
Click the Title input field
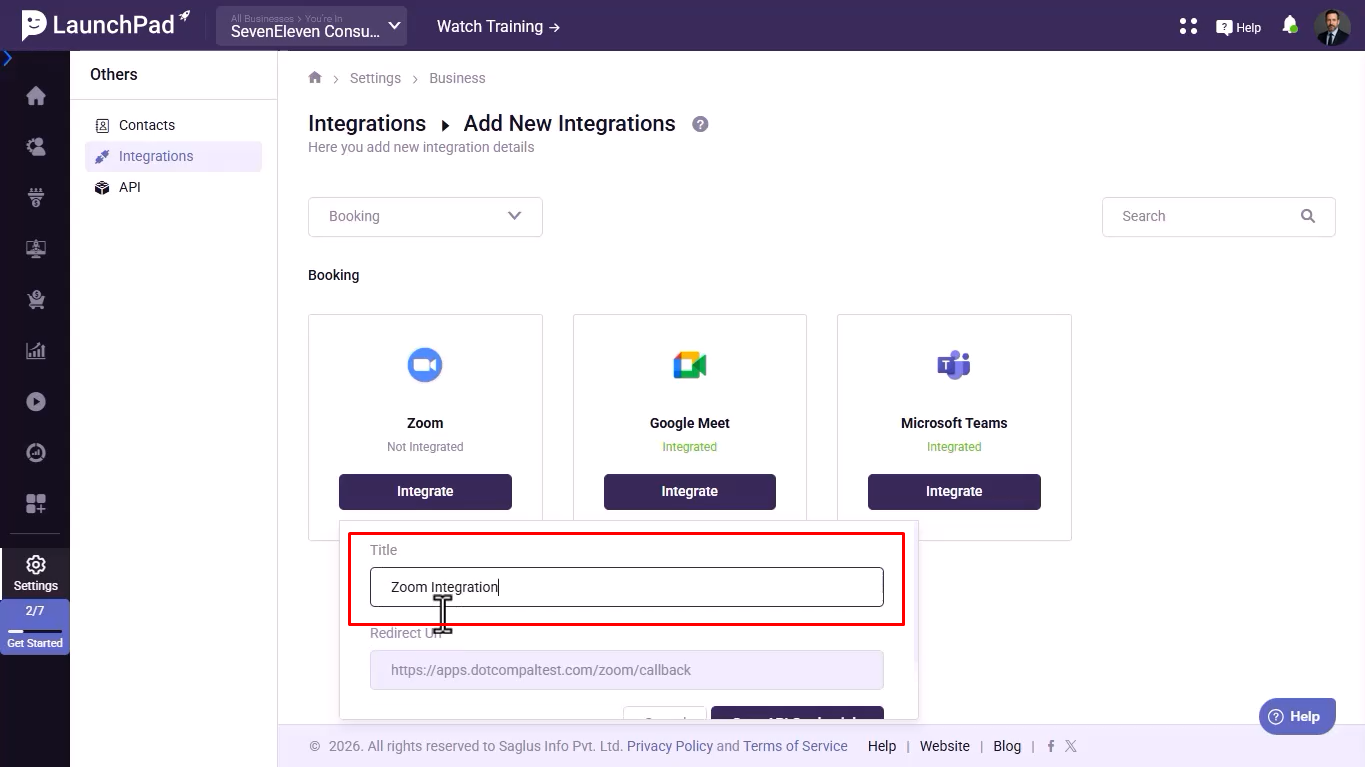[x=626, y=587]
